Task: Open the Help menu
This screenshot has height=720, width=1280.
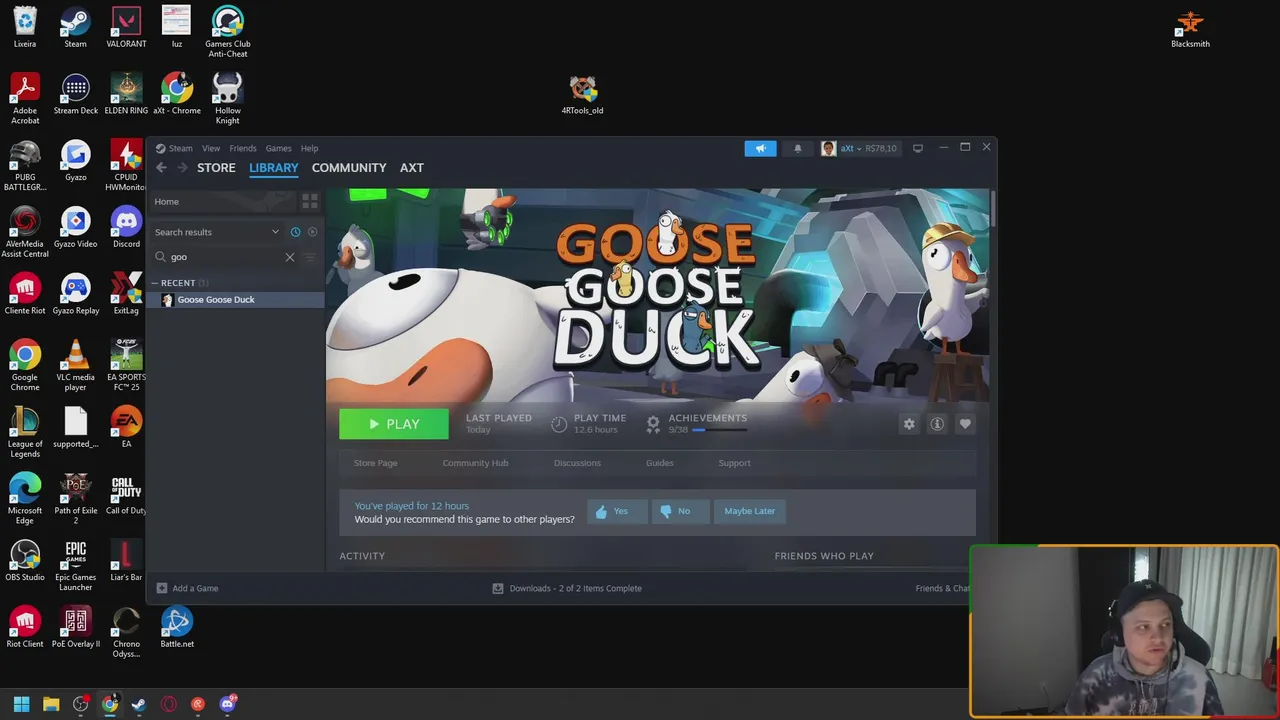Action: pos(309,148)
